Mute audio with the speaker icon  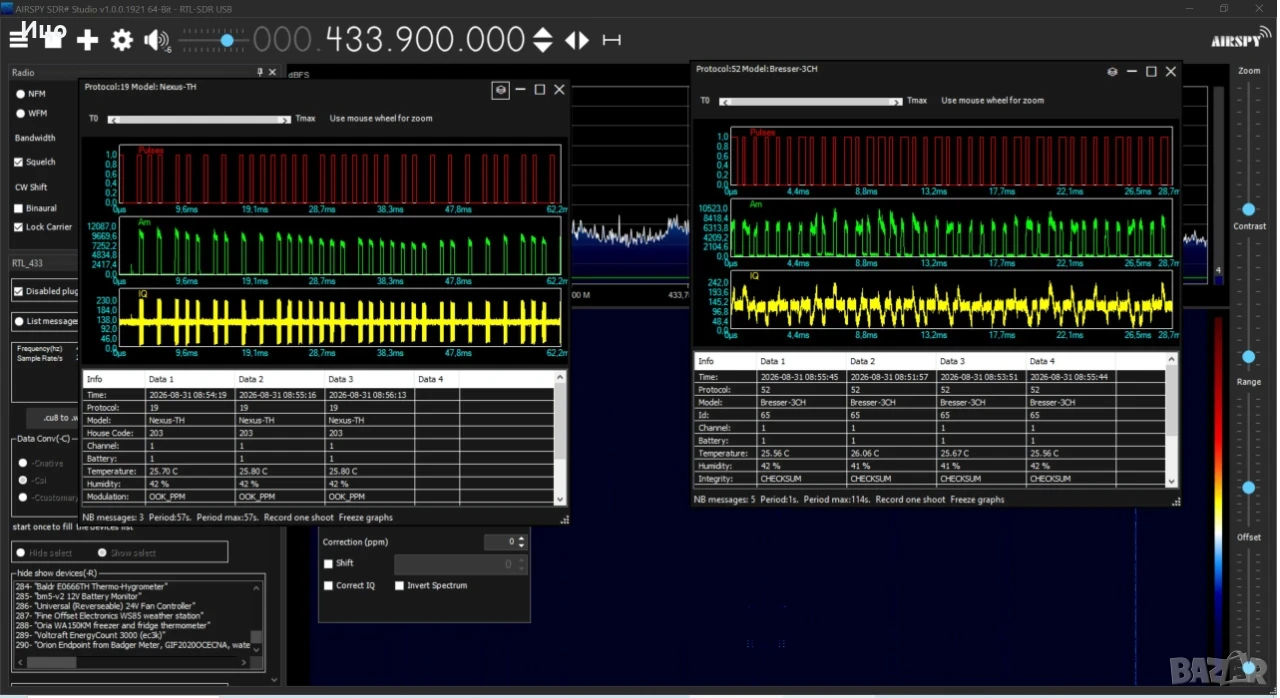tap(157, 40)
